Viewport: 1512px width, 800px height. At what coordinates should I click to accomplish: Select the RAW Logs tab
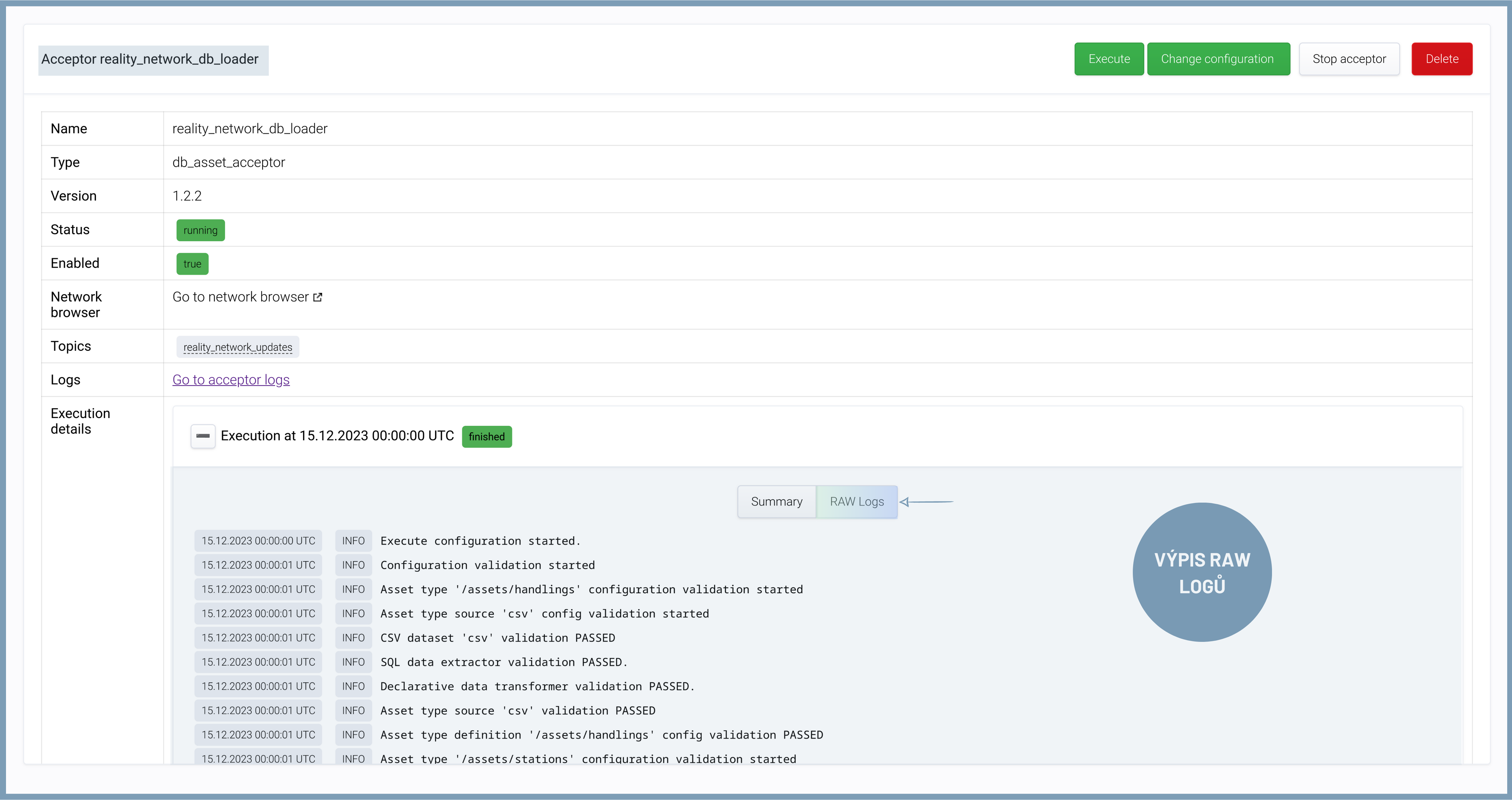856,502
